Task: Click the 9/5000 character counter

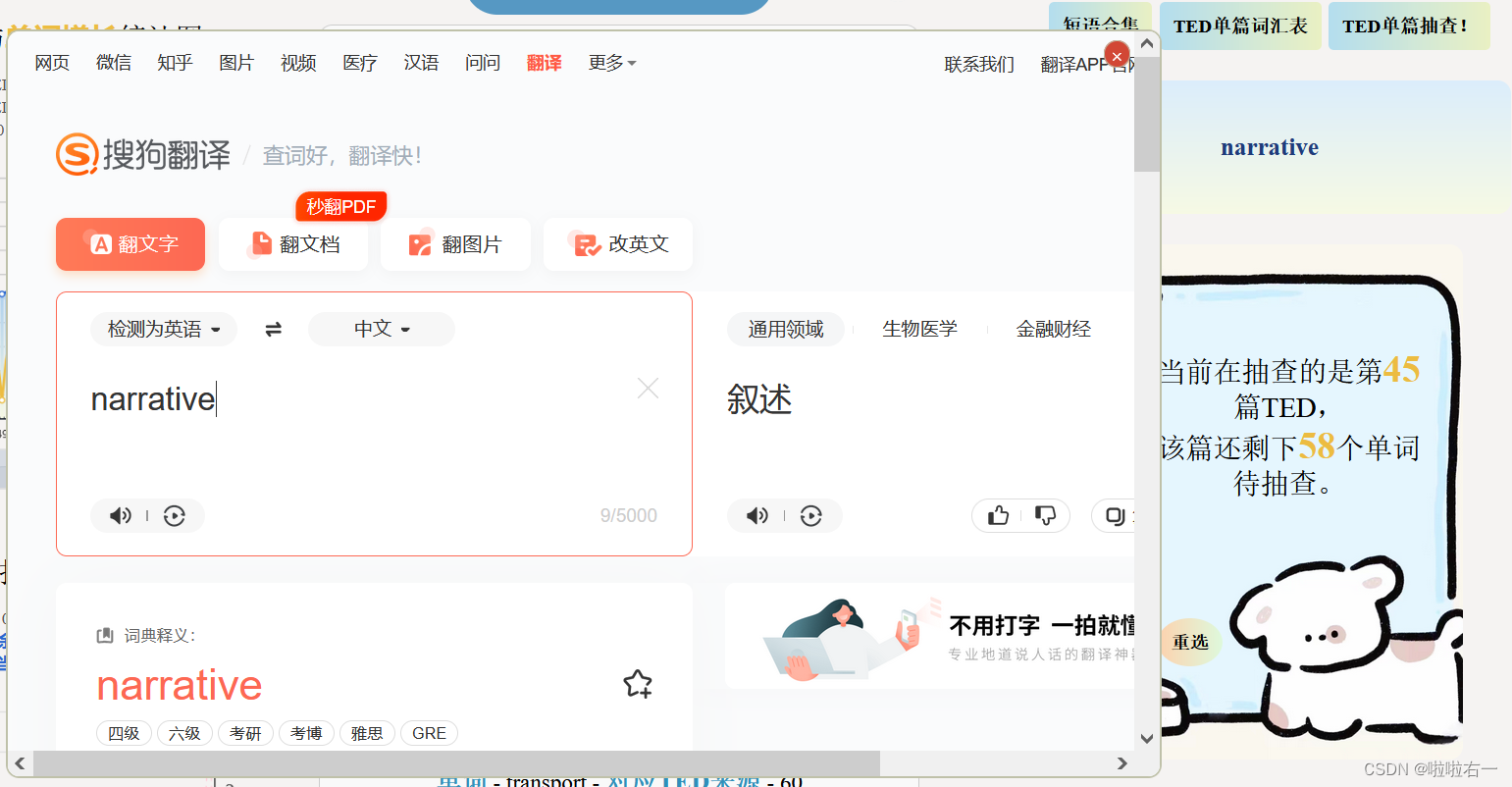Action: tap(629, 516)
